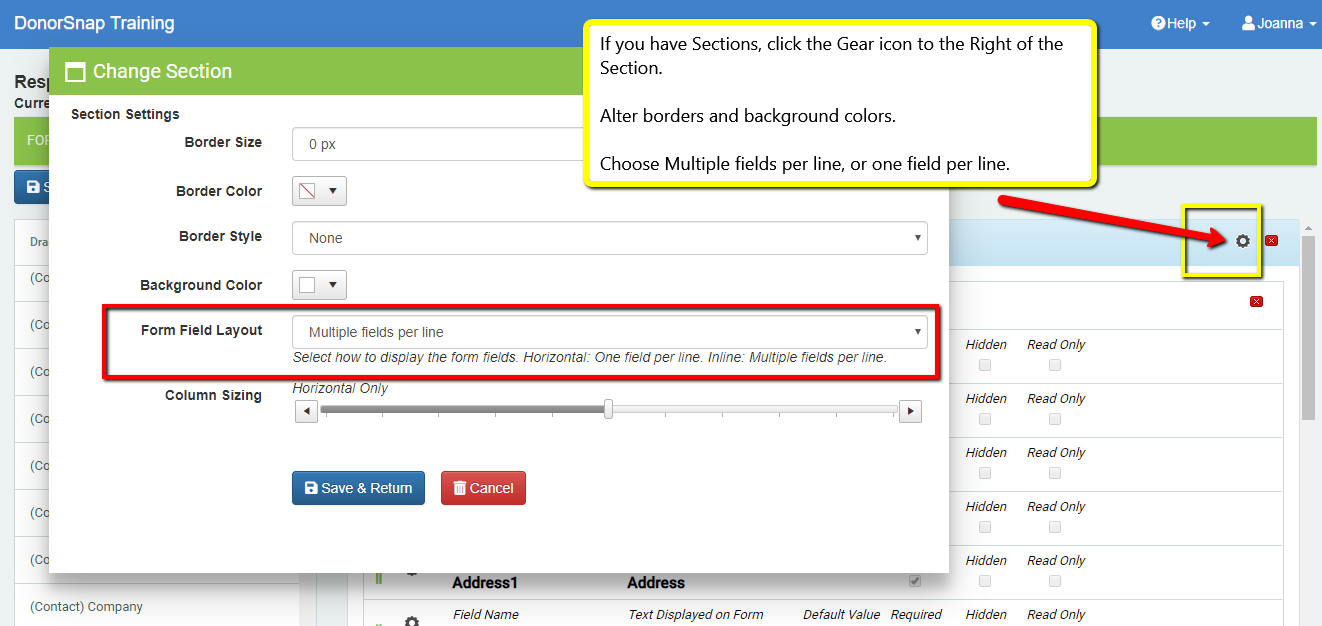Open the Joanna account menu
The height and width of the screenshot is (626, 1322).
[x=1277, y=22]
